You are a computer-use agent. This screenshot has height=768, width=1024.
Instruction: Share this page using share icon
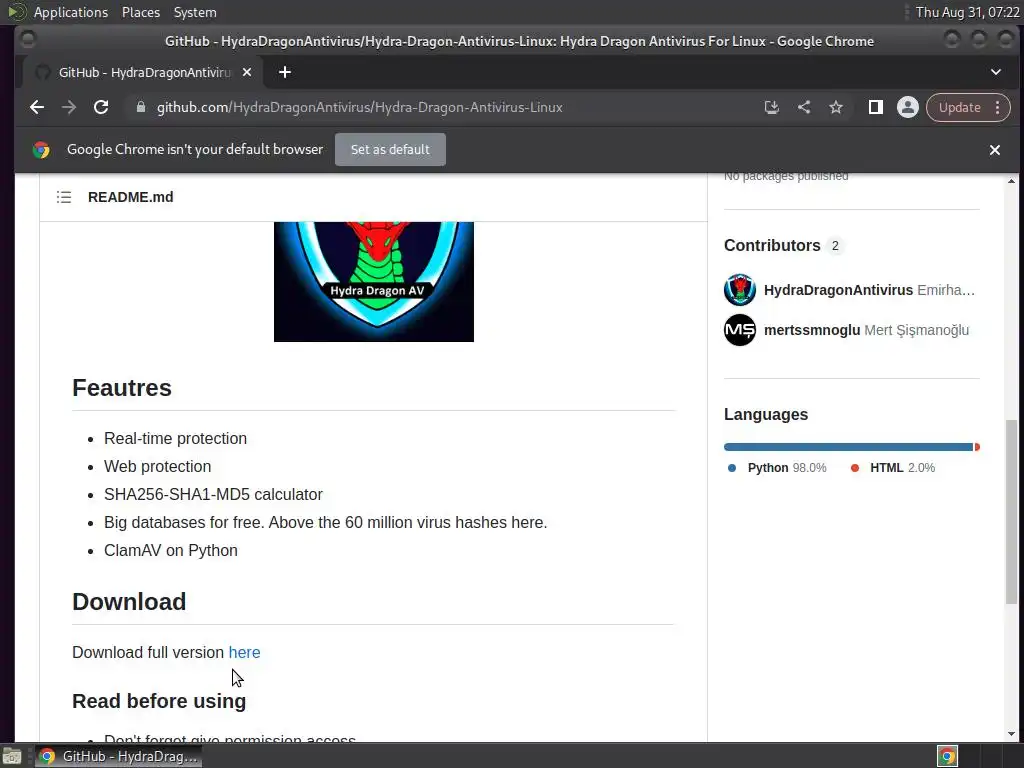tap(804, 107)
